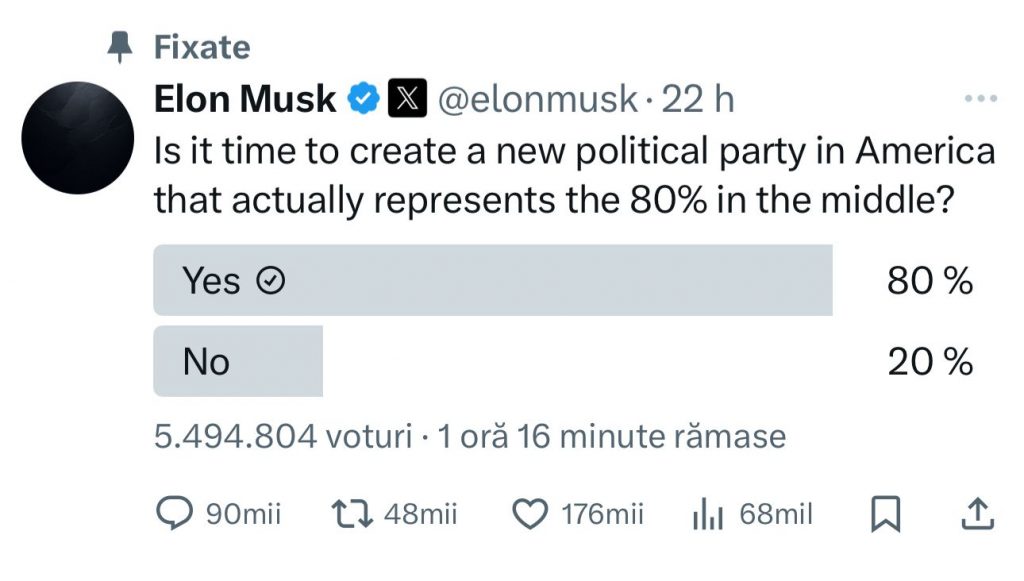
Task: View post analytics bar chart icon
Action: pos(707,513)
